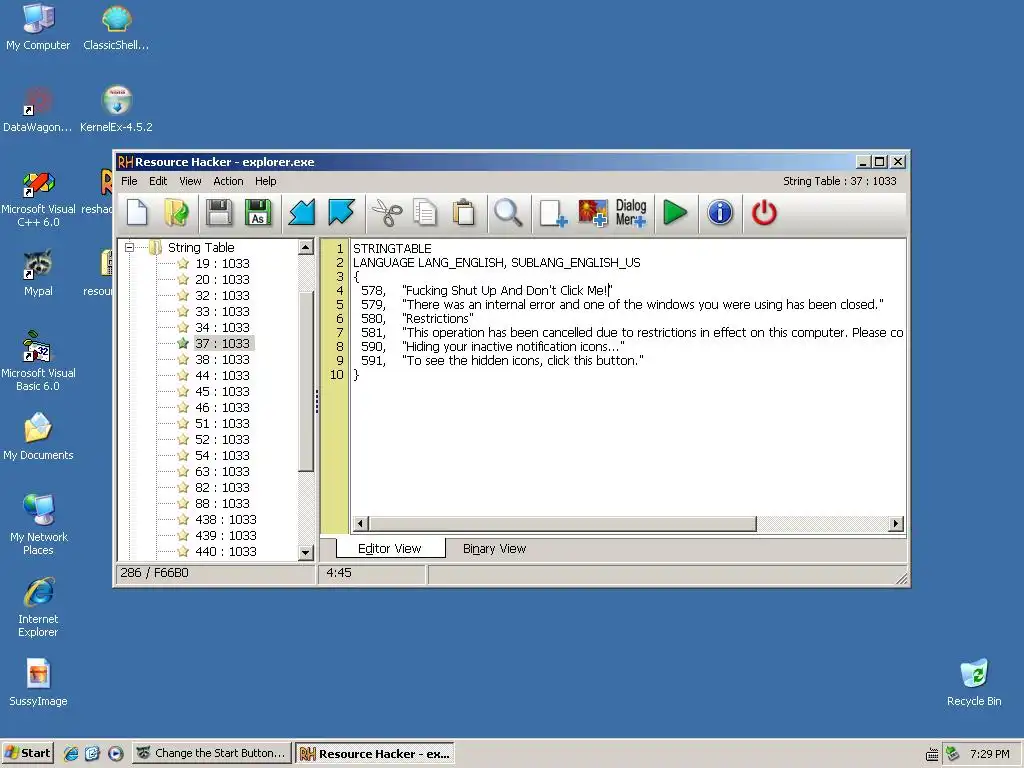Select tree item 438 : 1033
This screenshot has width=1024, height=768.
click(225, 520)
